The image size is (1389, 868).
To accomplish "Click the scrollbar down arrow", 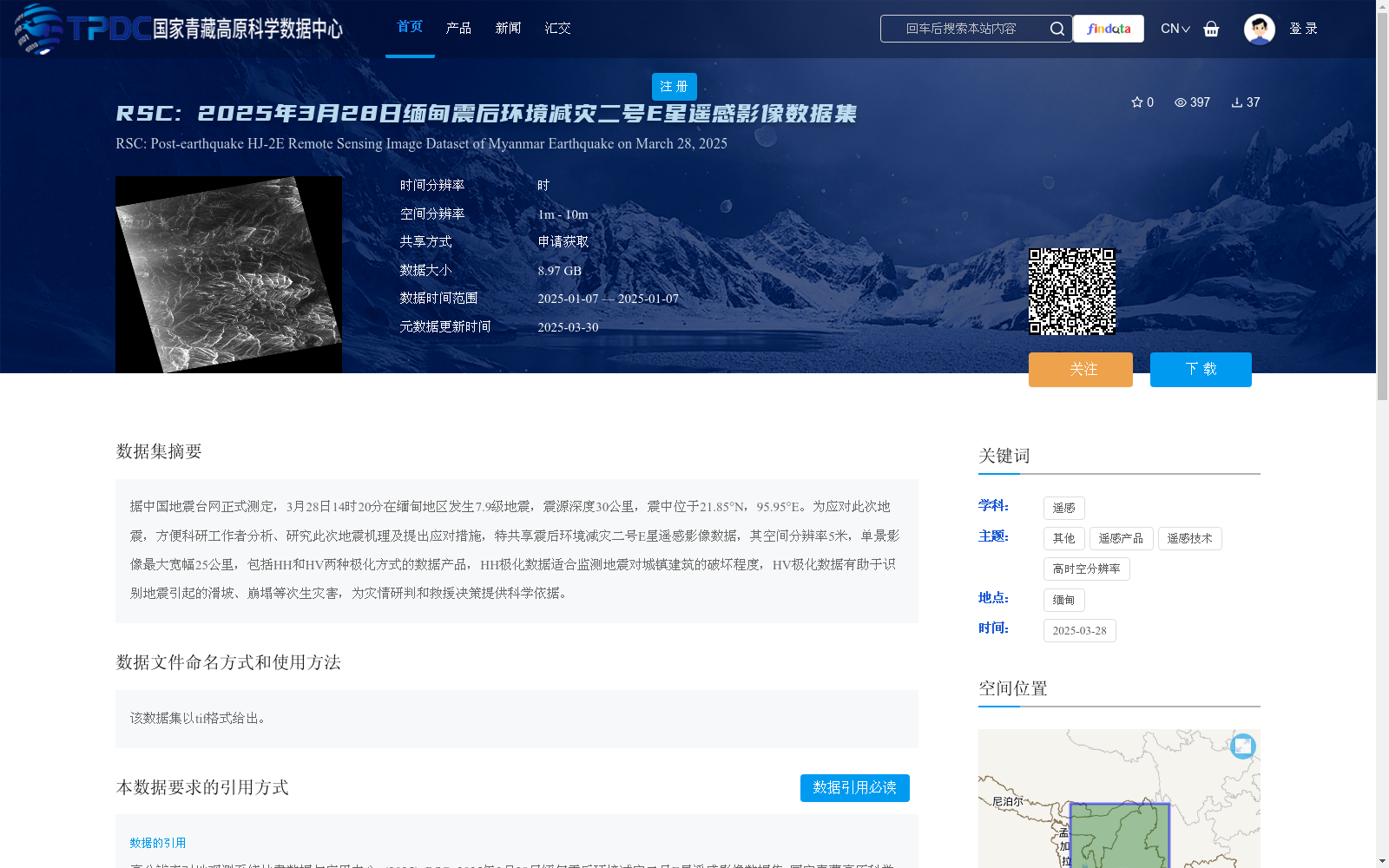I will point(1382,861).
